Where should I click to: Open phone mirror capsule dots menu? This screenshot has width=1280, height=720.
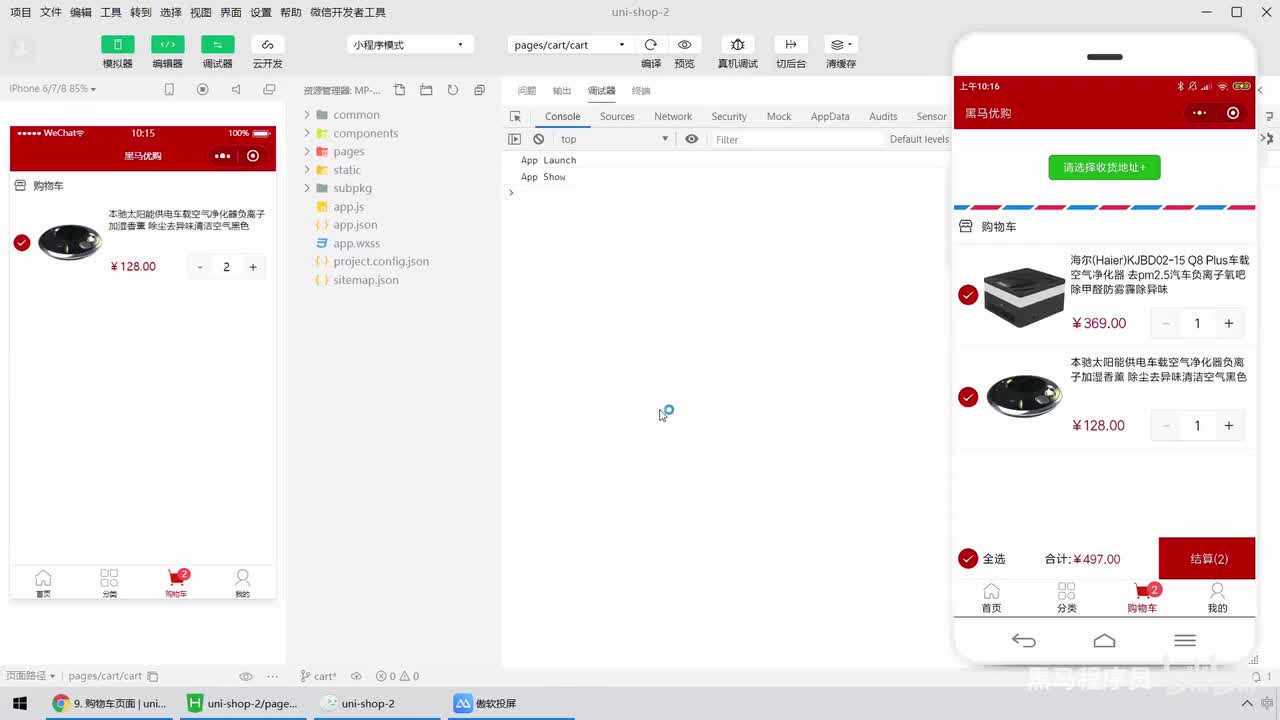click(x=1200, y=113)
